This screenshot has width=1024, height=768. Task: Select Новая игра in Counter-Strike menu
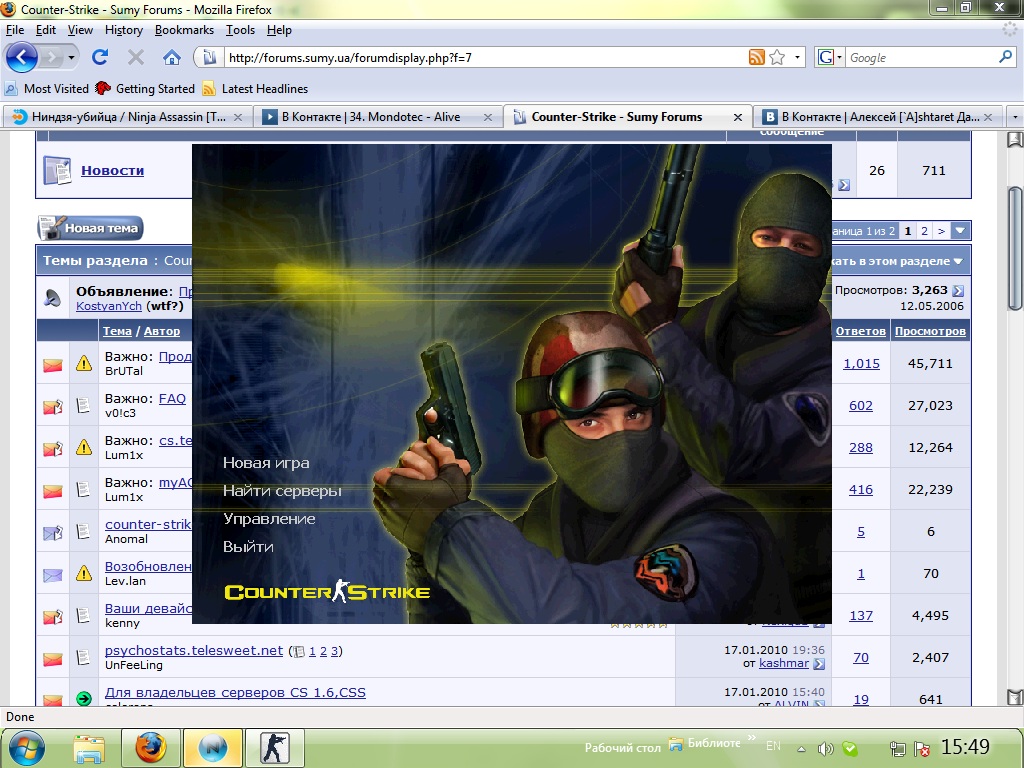[x=266, y=463]
